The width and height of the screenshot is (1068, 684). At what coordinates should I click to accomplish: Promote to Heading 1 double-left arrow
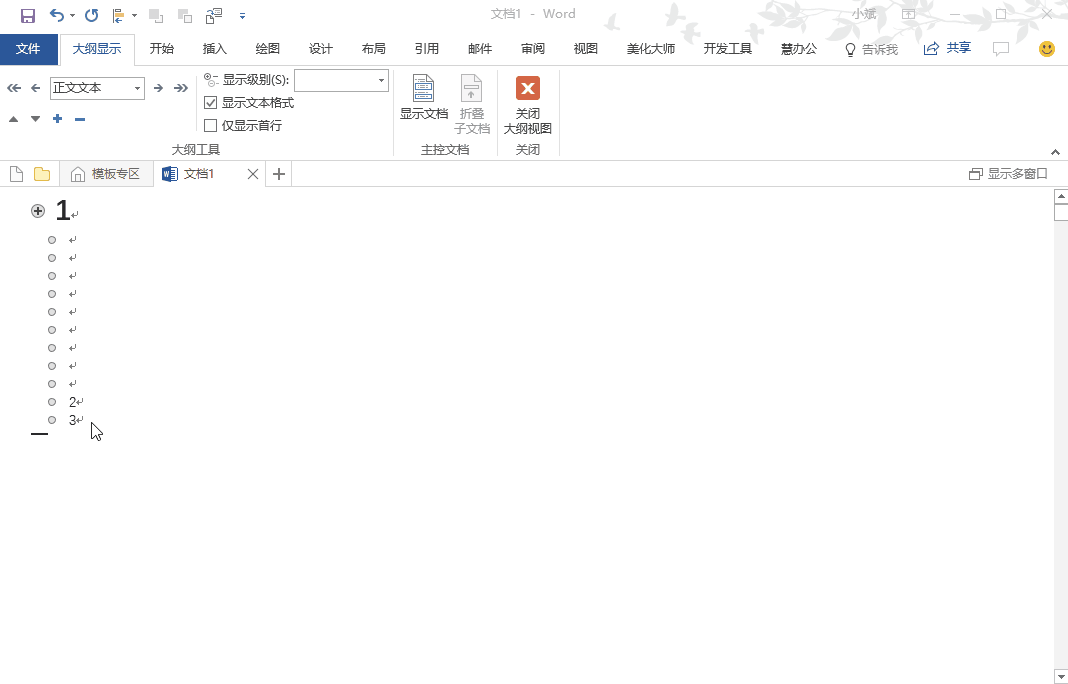pos(14,88)
